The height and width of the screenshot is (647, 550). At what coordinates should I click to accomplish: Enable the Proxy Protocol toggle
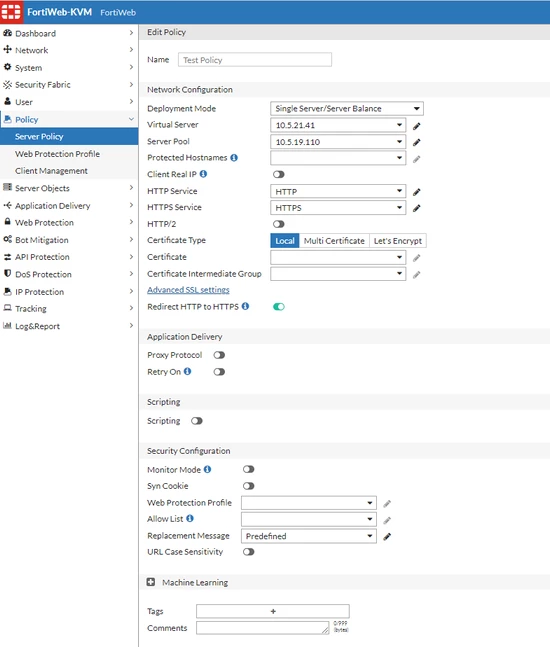coord(219,355)
